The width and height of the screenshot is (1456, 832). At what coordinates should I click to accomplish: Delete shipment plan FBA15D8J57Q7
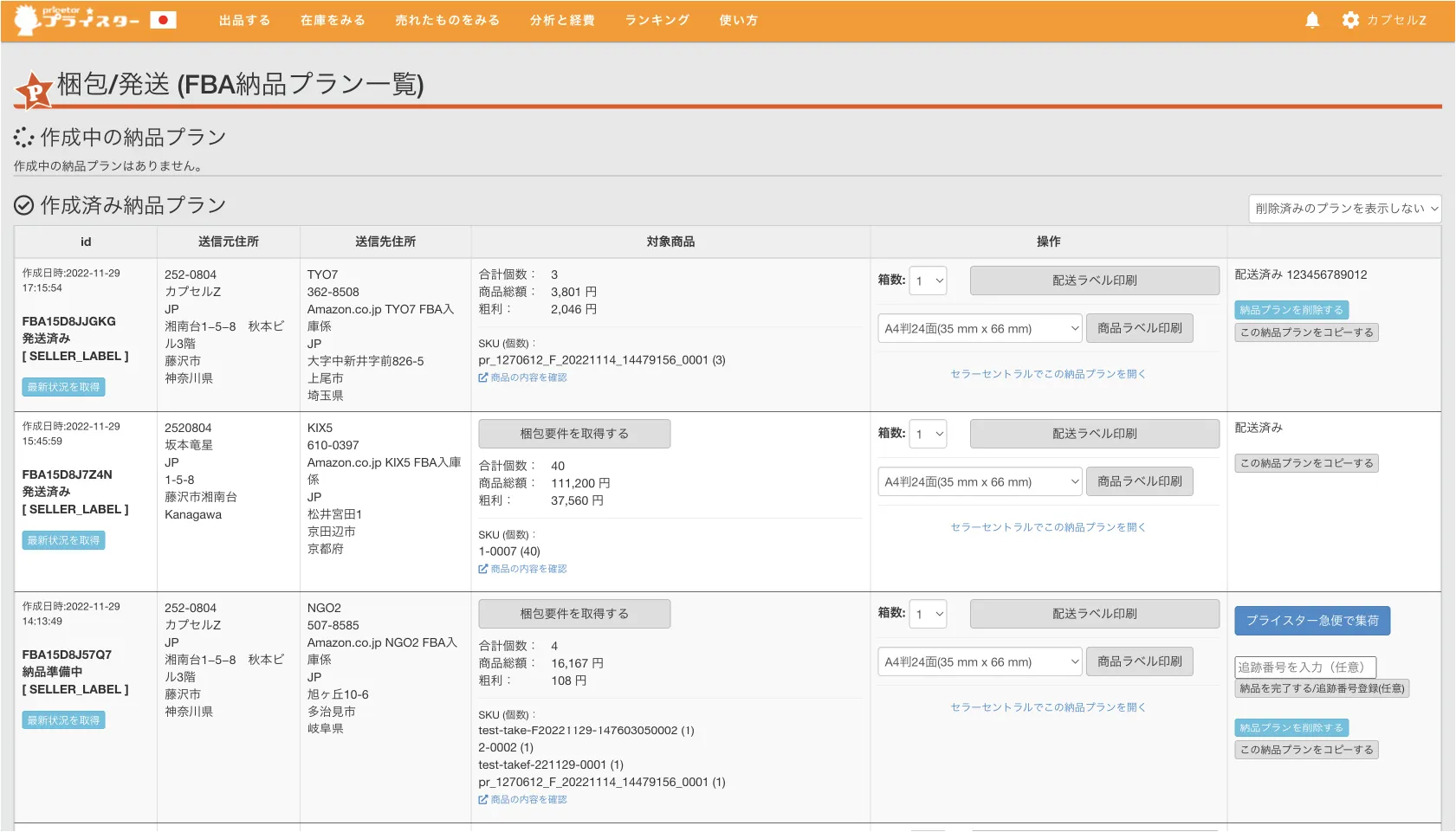[x=1291, y=728]
